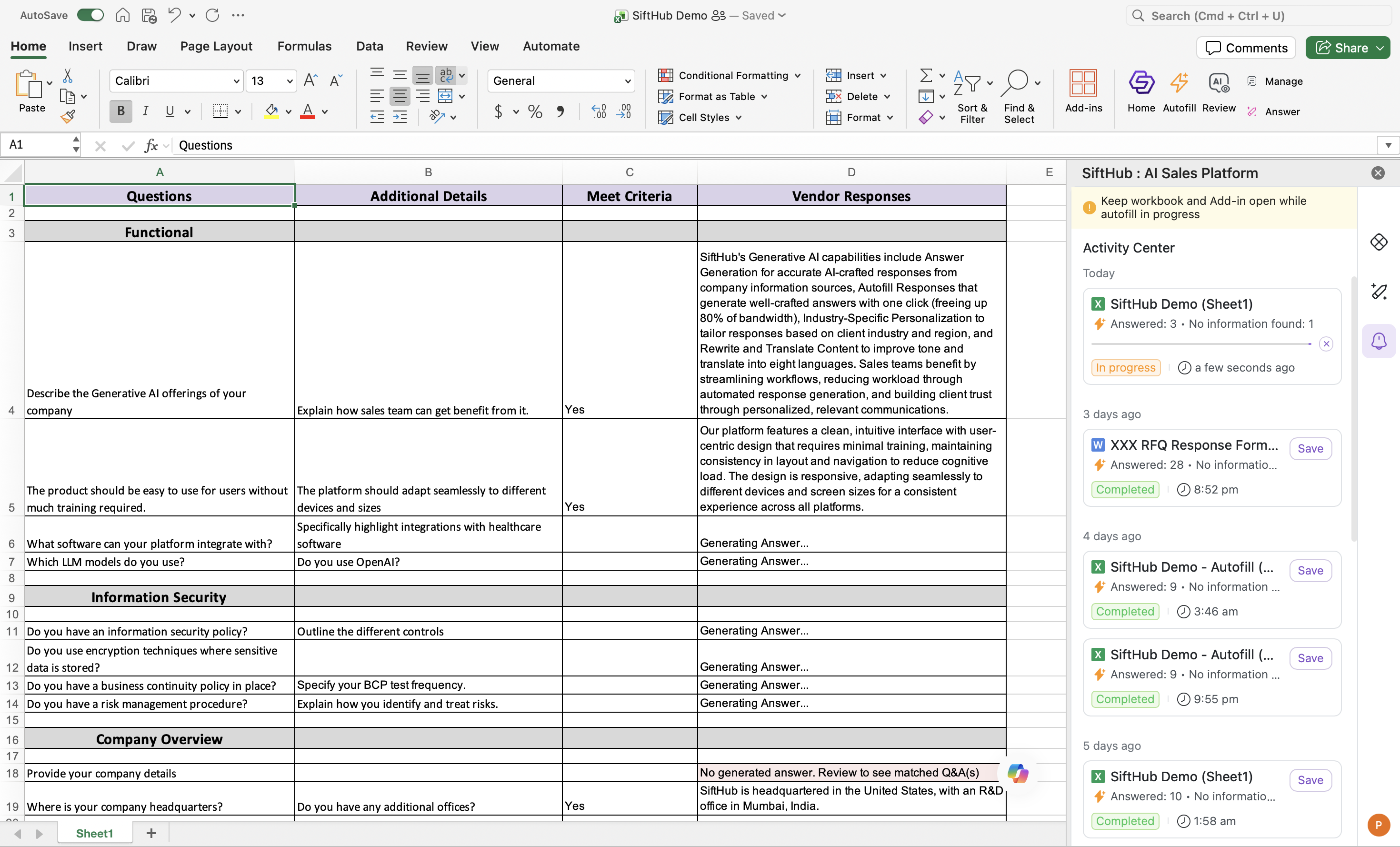The height and width of the screenshot is (847, 1400).
Task: Expand the General number format dropdown
Action: 627,81
